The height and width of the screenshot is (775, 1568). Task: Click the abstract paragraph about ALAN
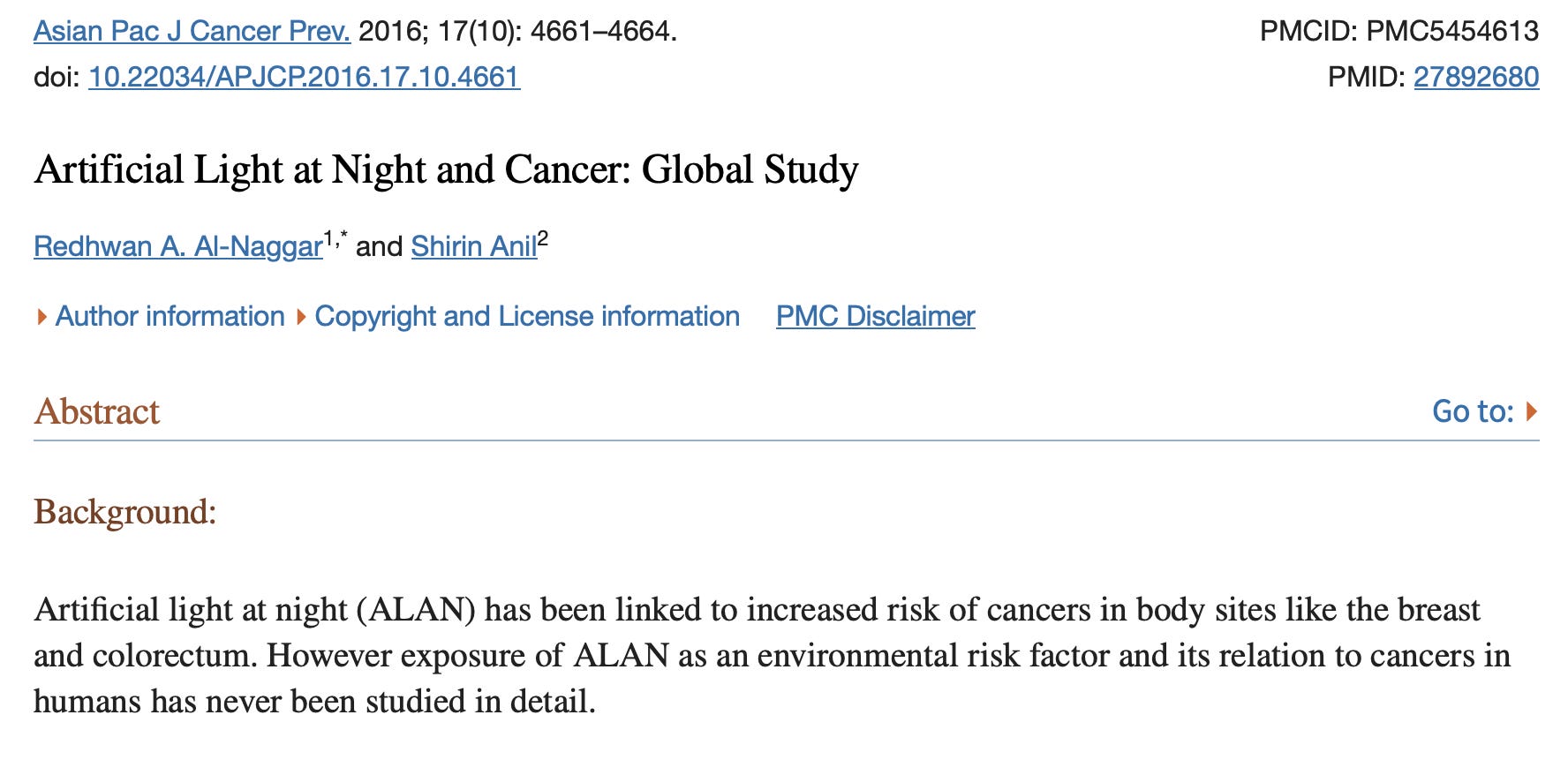pos(773,656)
